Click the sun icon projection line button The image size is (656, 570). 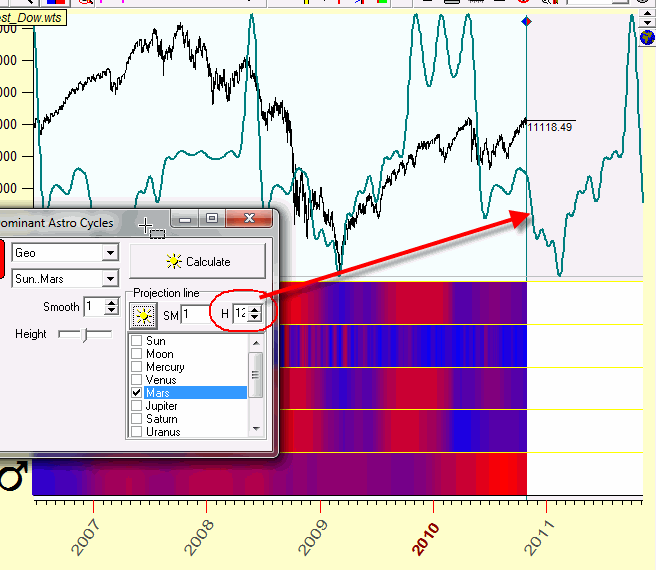pyautogui.click(x=143, y=315)
